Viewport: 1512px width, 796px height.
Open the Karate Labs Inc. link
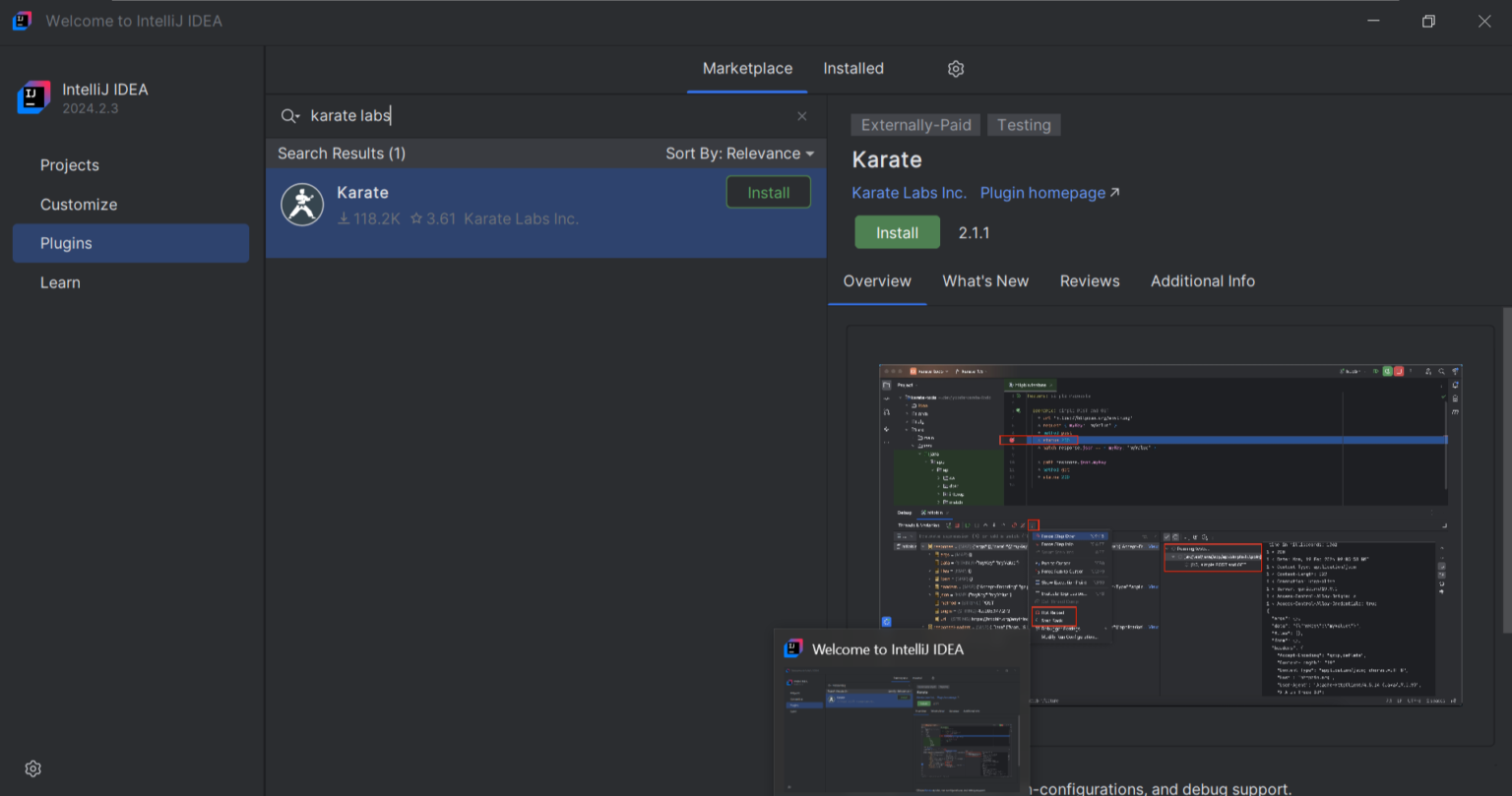pos(908,192)
